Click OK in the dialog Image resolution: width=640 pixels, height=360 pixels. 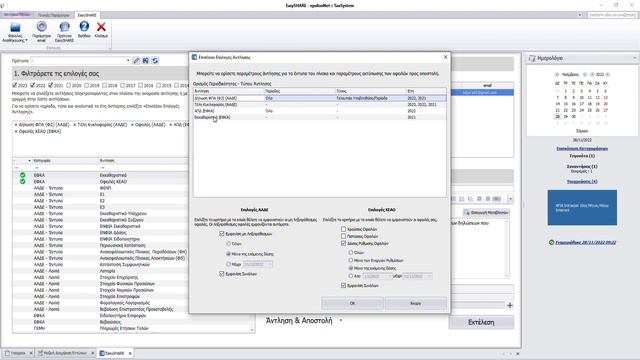pos(352,303)
